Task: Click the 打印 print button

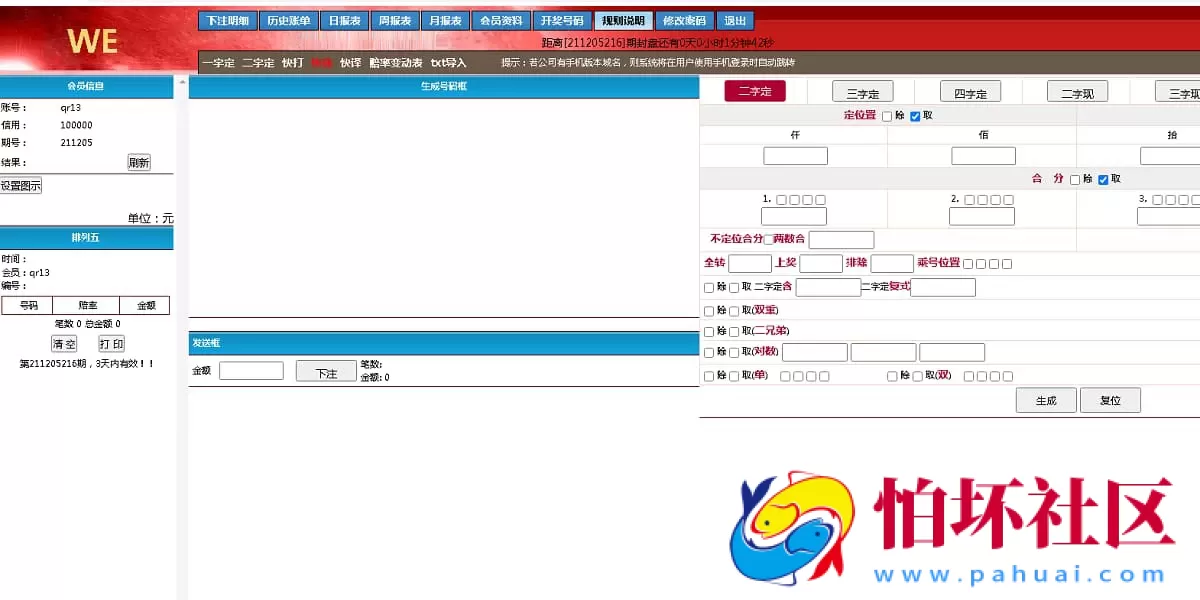Action: click(x=110, y=343)
